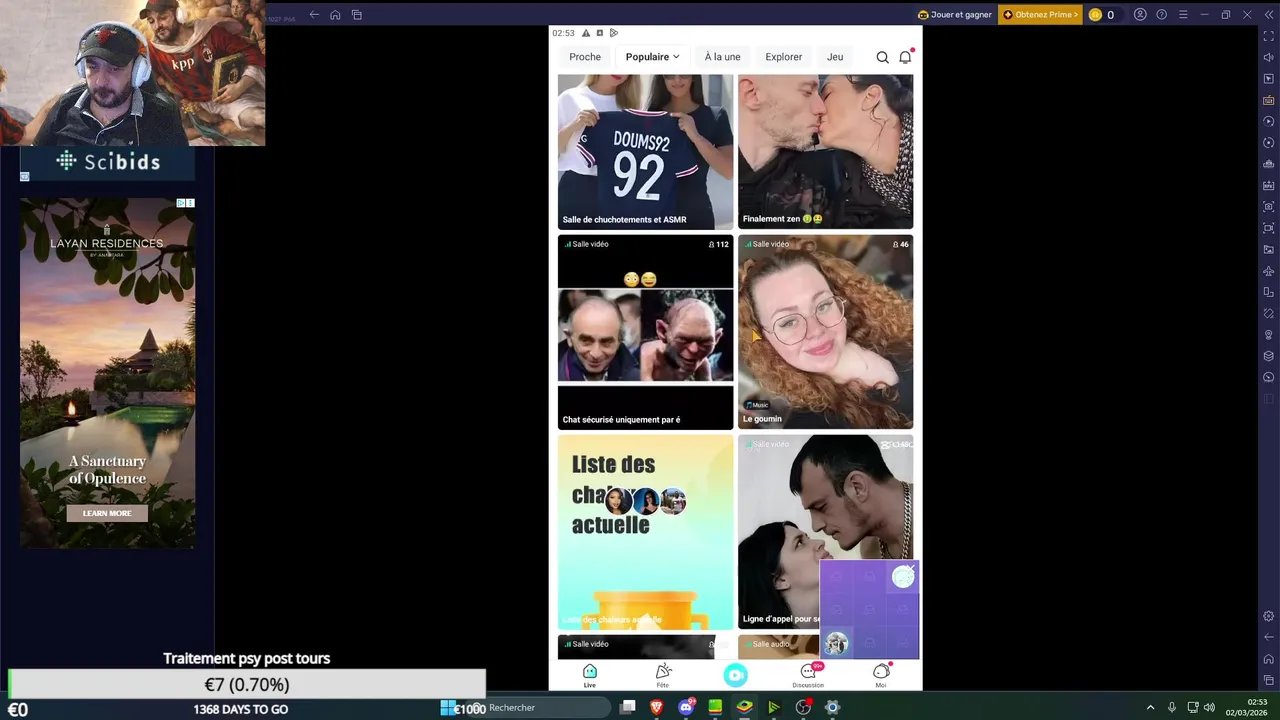1280x720 pixels.
Task: Click the microphone icon in system tray
Action: pos(1172,707)
